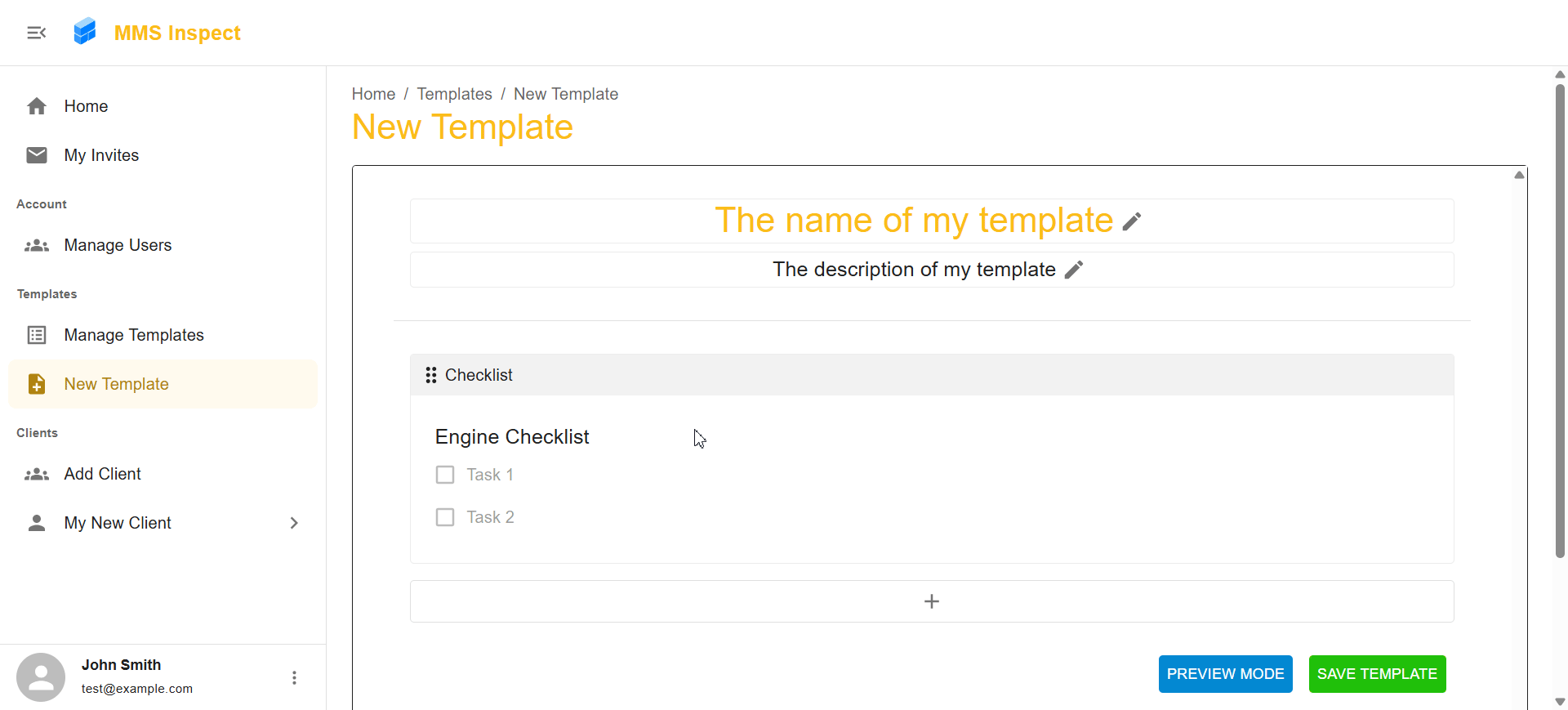Click the PREVIEW MODE button
1568x710 pixels.
click(x=1225, y=674)
